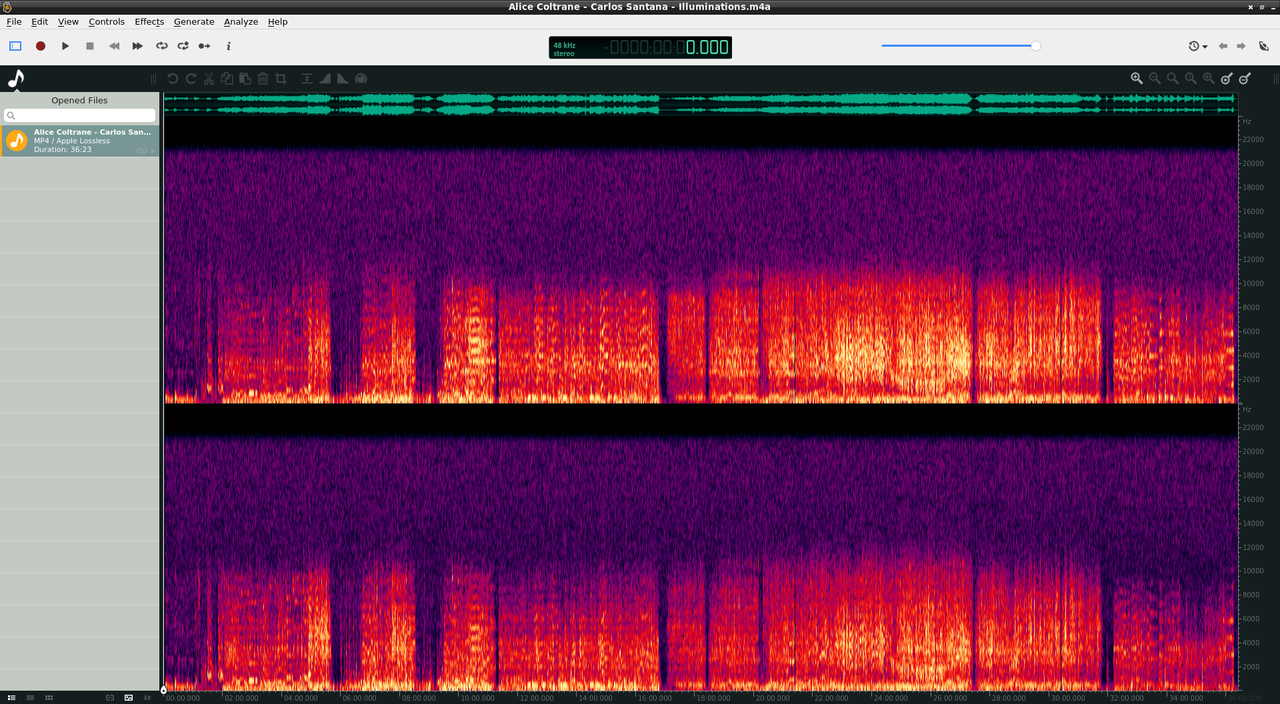1280x704 pixels.
Task: Click the rightmost top toolbar icon
Action: coord(1264,46)
